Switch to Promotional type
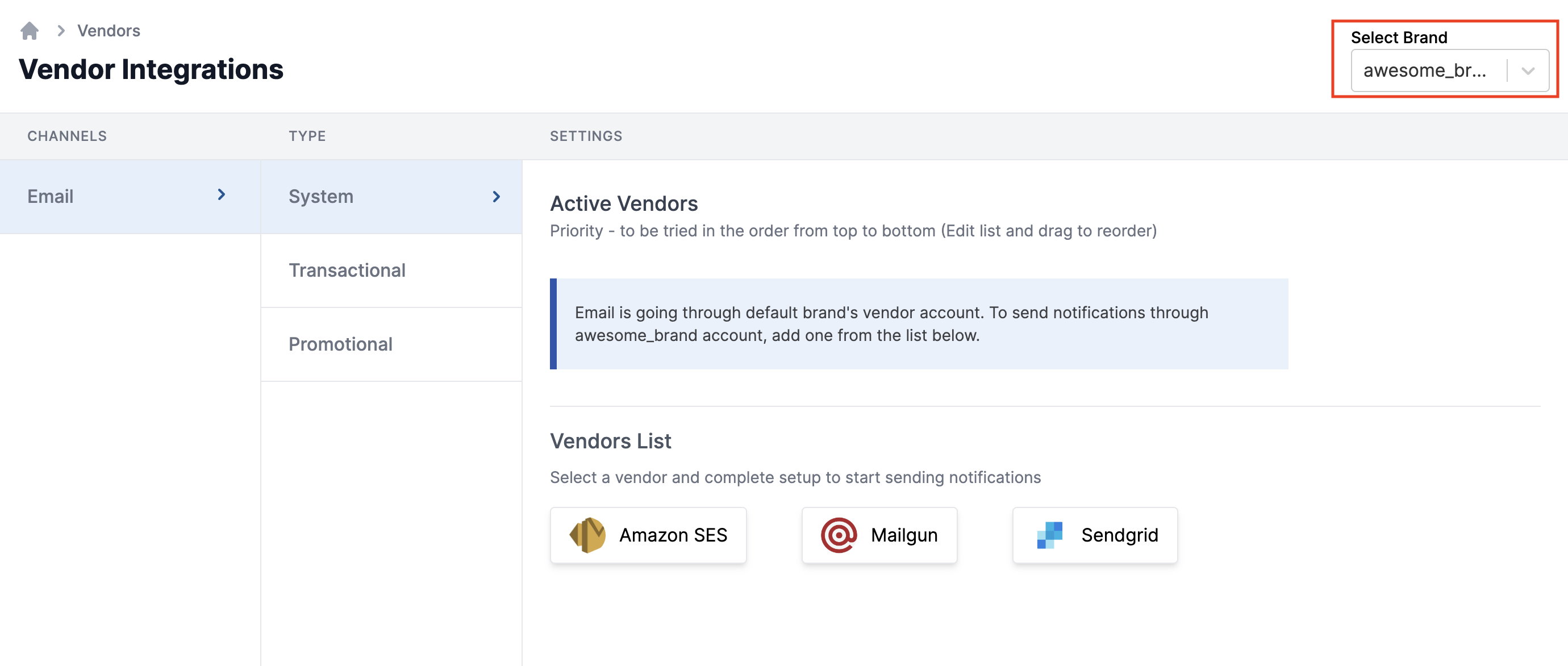The width and height of the screenshot is (1568, 666). [340, 344]
